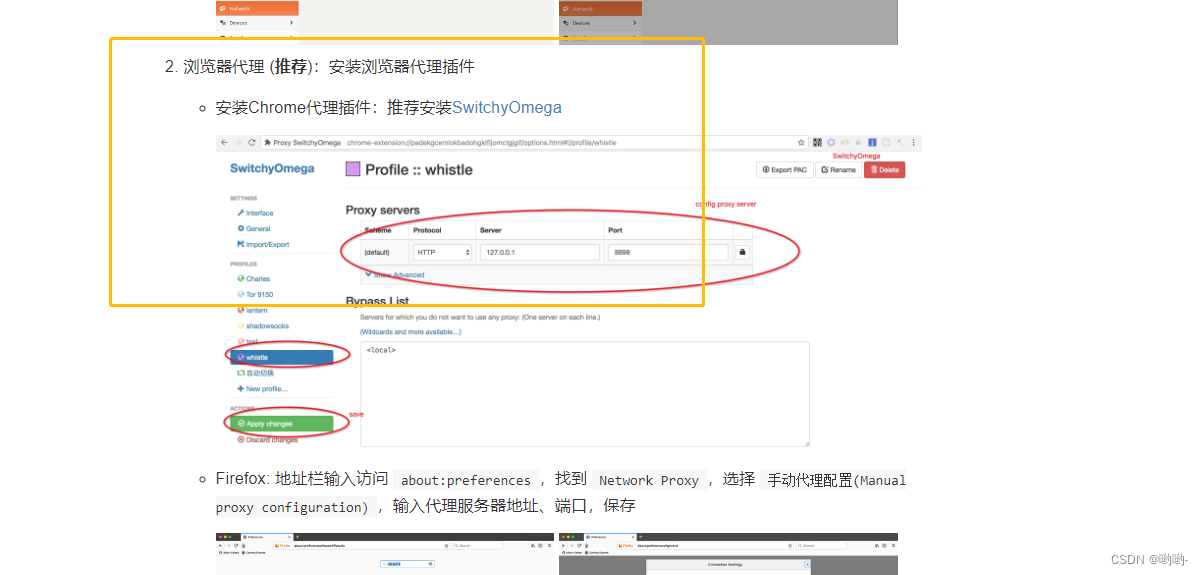Click the 浏览器代理 list item heading
Viewport: 1203px width, 575px height.
click(329, 67)
